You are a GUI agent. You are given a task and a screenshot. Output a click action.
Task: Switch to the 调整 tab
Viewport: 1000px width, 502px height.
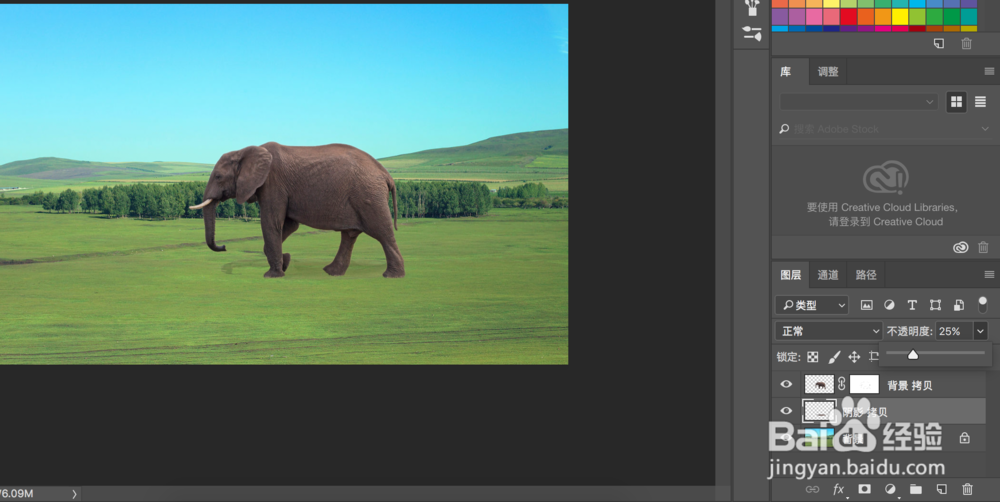click(x=828, y=71)
